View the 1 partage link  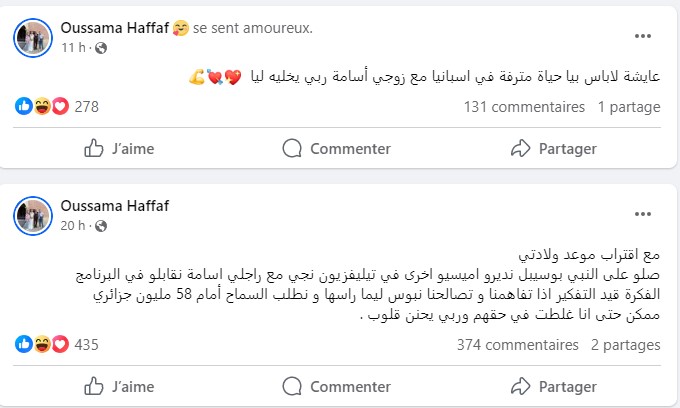(x=629, y=106)
